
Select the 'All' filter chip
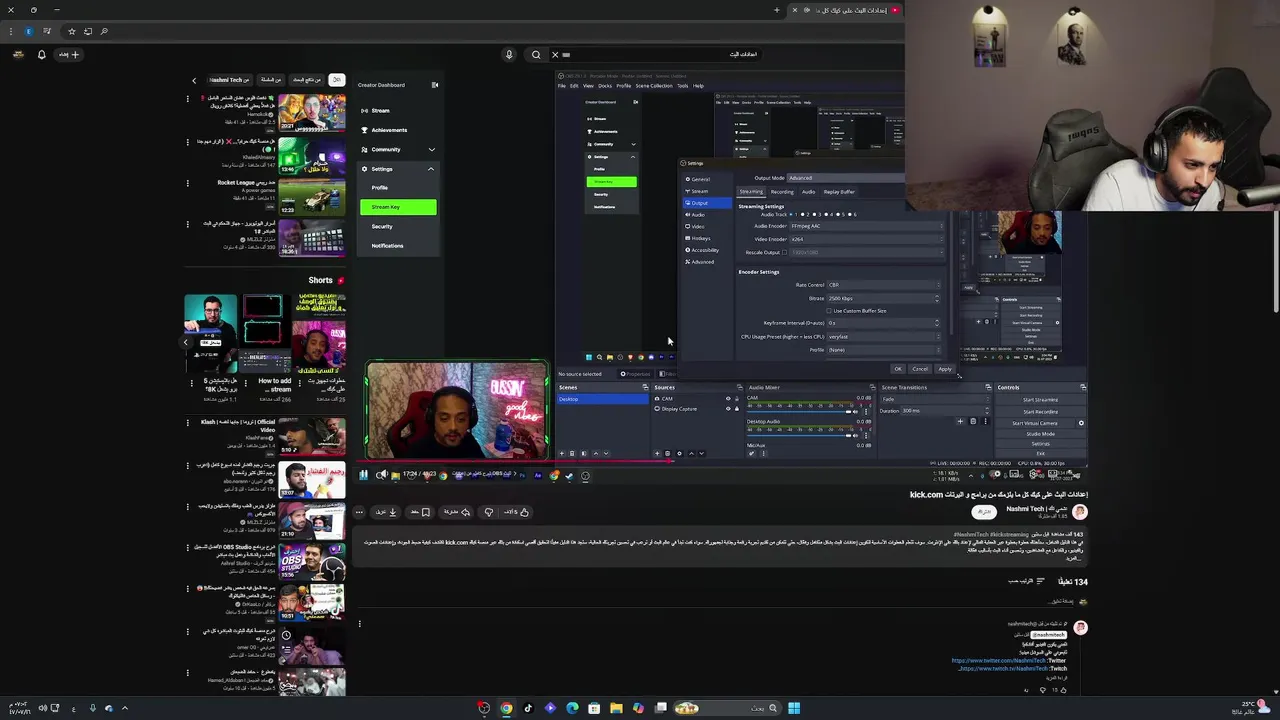click(336, 80)
